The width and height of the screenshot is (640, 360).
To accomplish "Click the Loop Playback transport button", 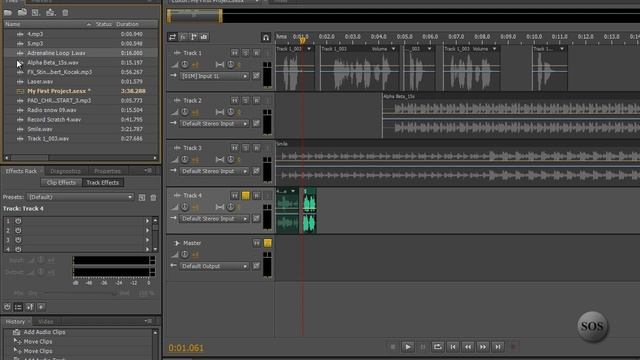I will tap(438, 347).
